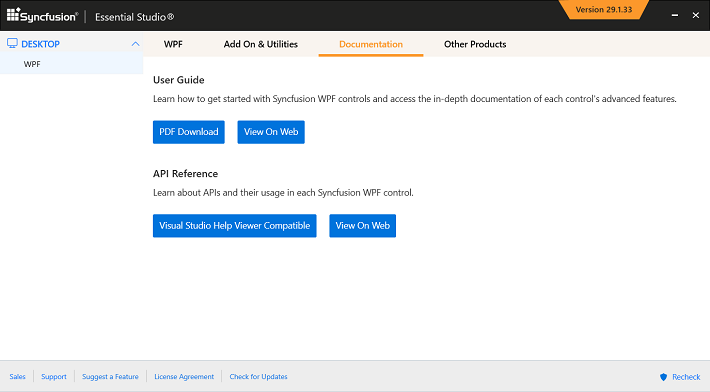Click the Desktop monitor icon in sidebar

pos(12,43)
